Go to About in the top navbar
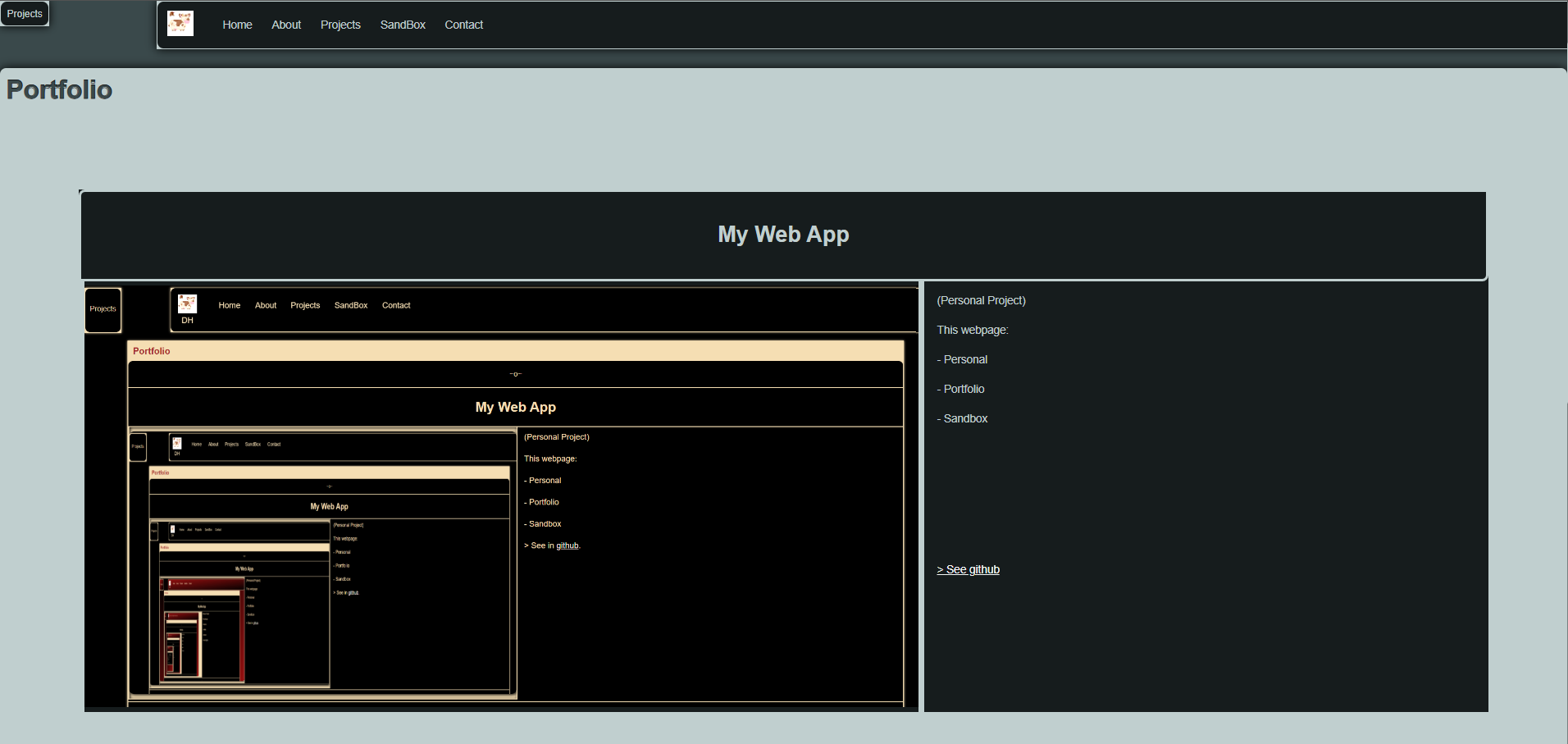Screen dimensions: 1568x744 tap(286, 25)
